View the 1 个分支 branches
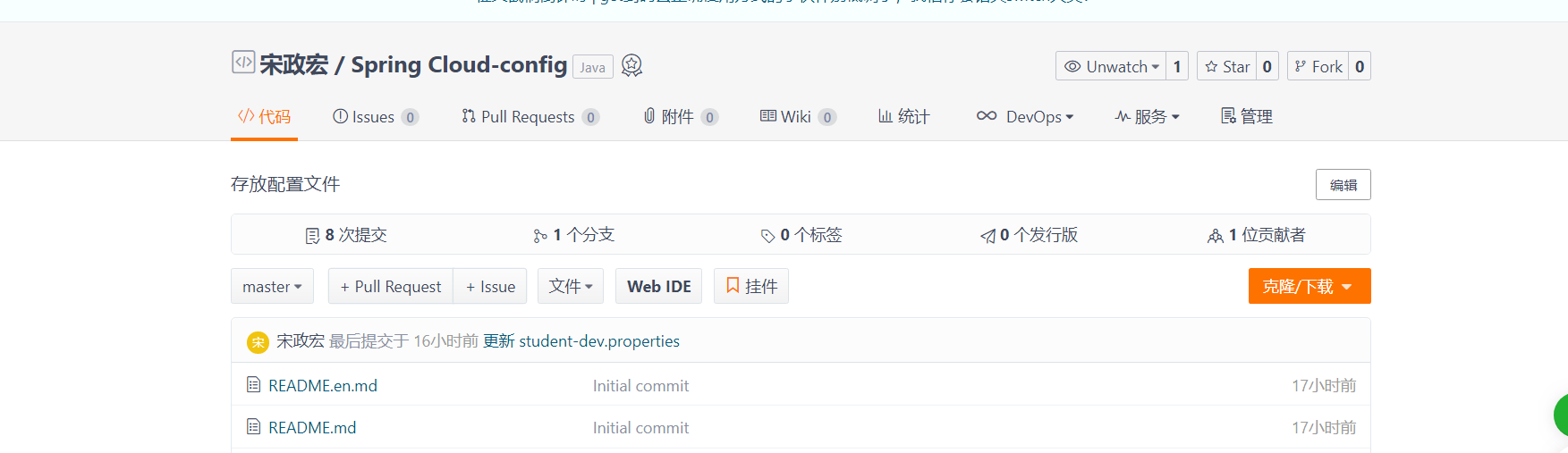1568x453 pixels. [574, 235]
